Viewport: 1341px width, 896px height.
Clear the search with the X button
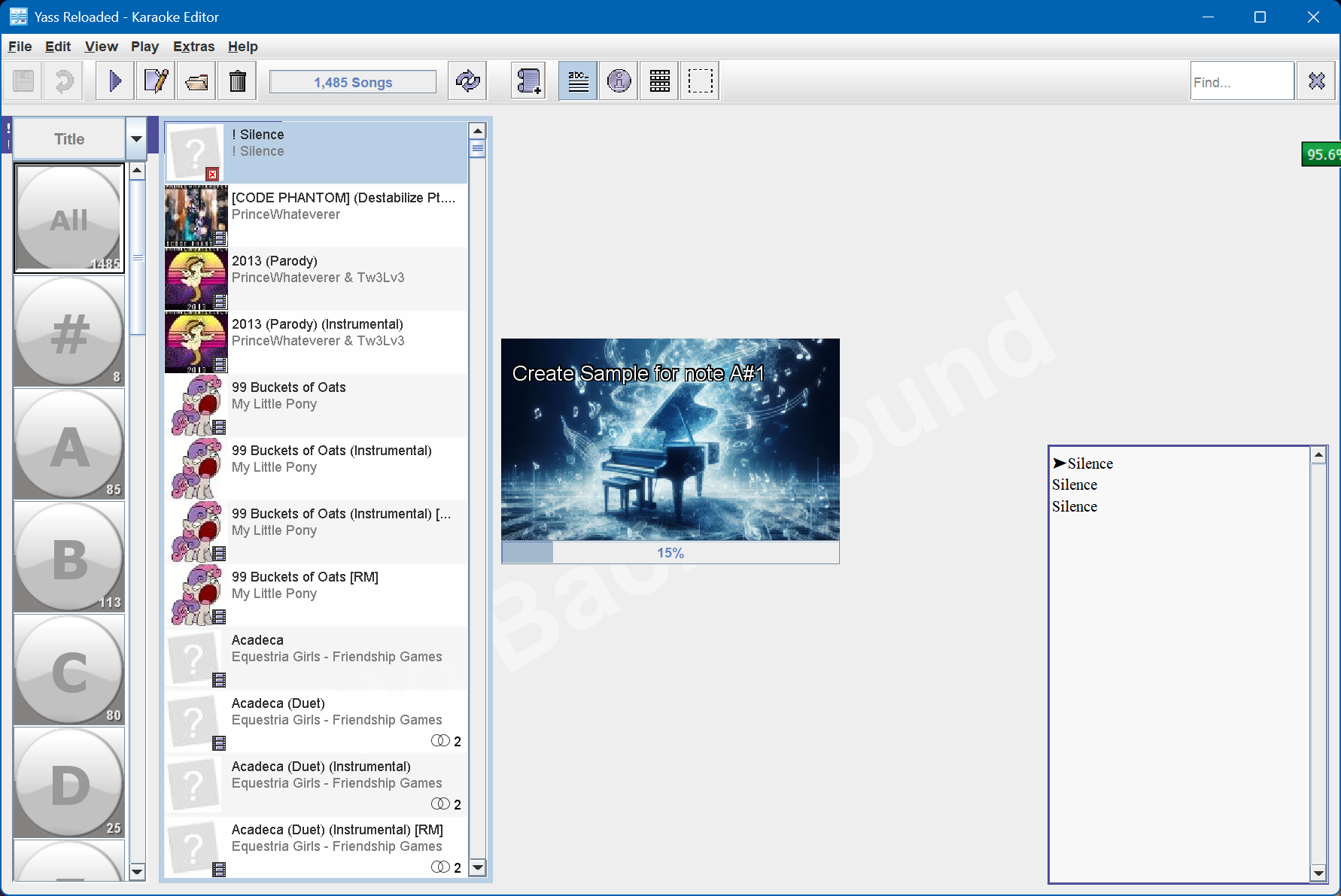point(1315,80)
